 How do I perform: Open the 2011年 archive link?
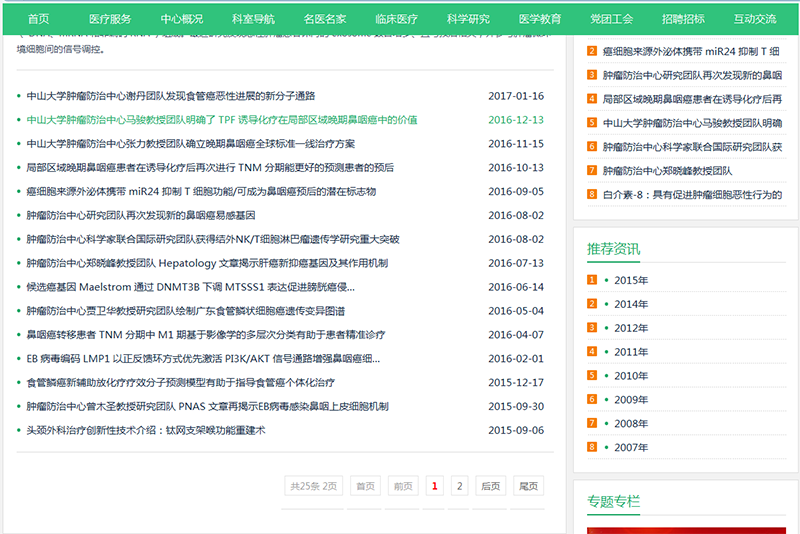pyautogui.click(x=631, y=352)
